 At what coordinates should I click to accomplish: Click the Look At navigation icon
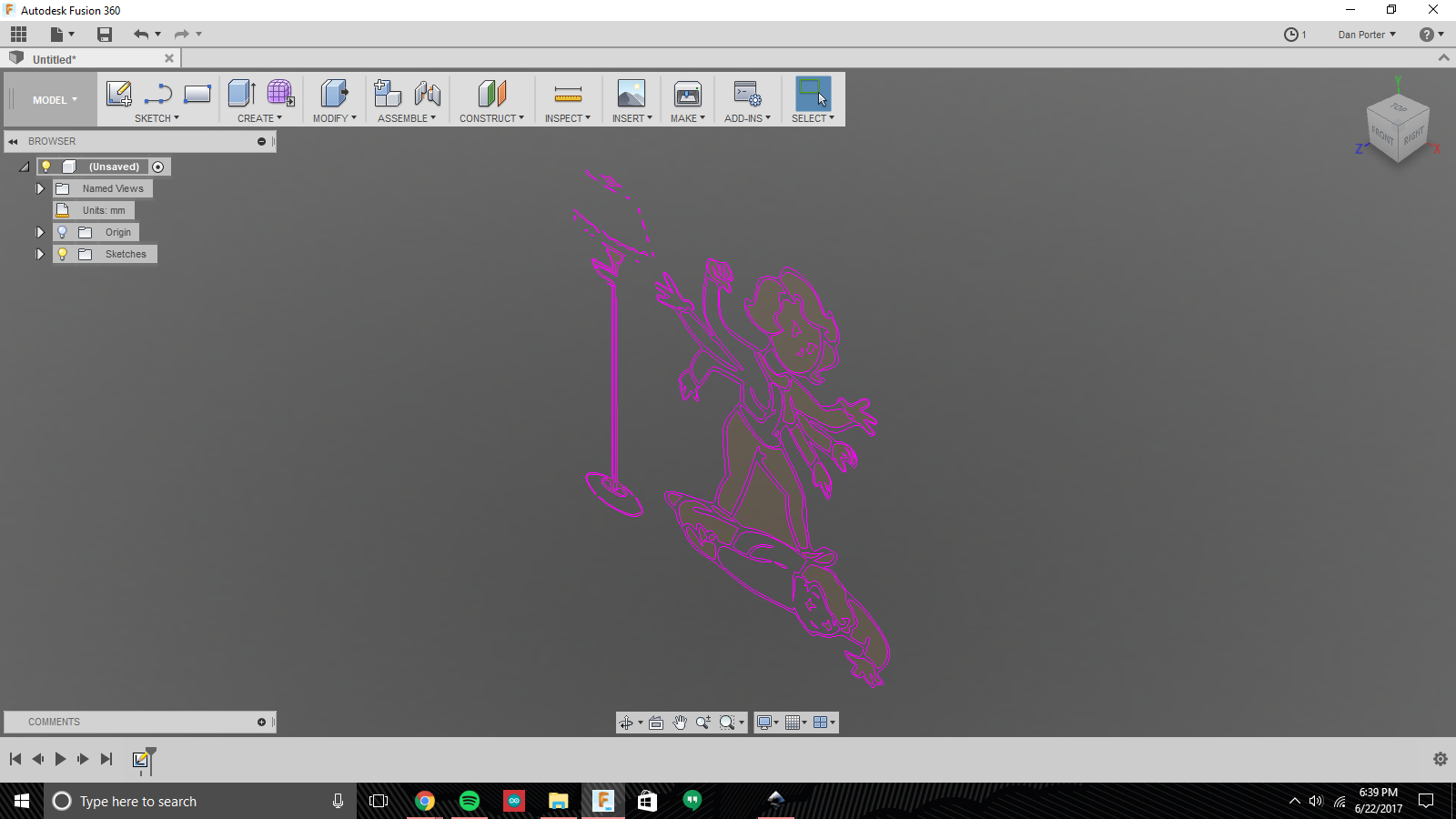tap(656, 723)
